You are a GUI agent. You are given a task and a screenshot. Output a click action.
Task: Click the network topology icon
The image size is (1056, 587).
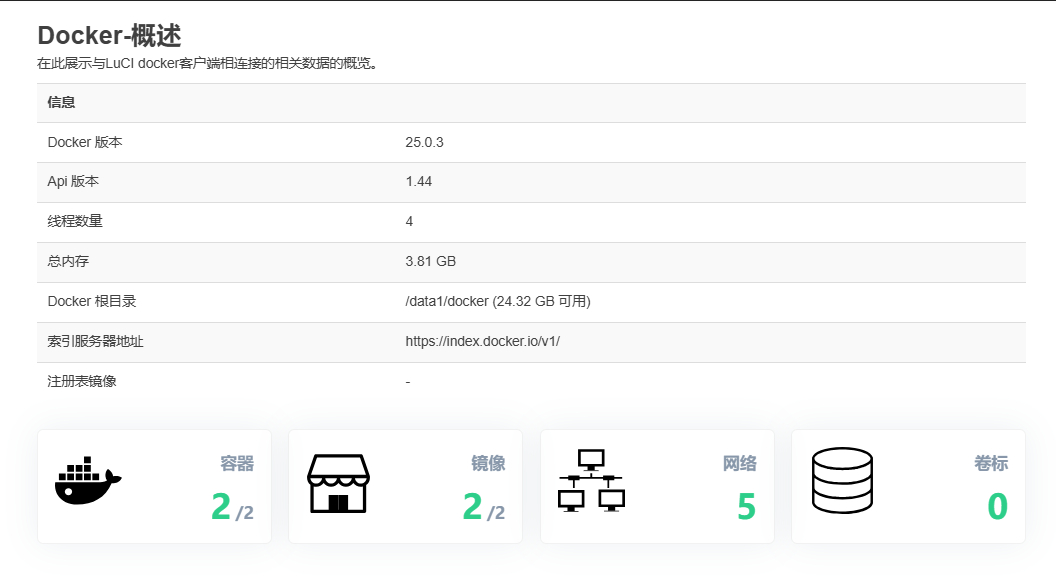(591, 481)
